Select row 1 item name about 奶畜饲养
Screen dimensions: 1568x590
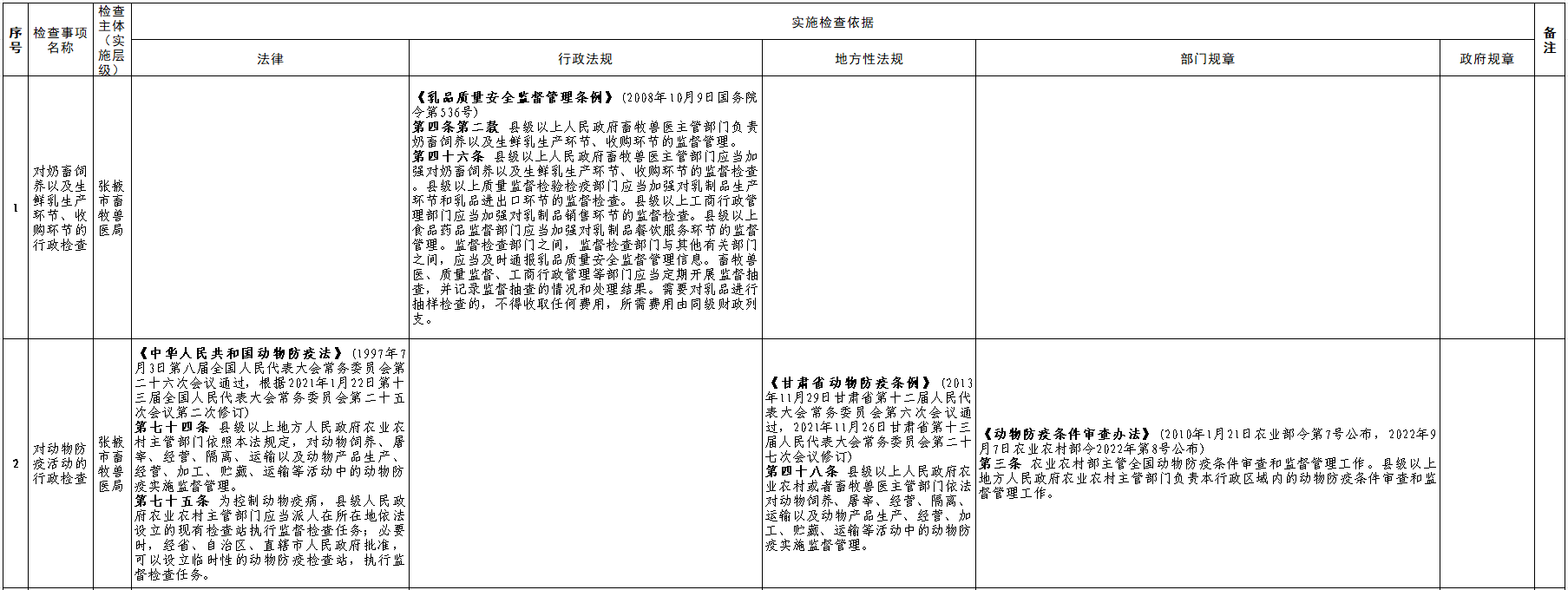[x=60, y=208]
